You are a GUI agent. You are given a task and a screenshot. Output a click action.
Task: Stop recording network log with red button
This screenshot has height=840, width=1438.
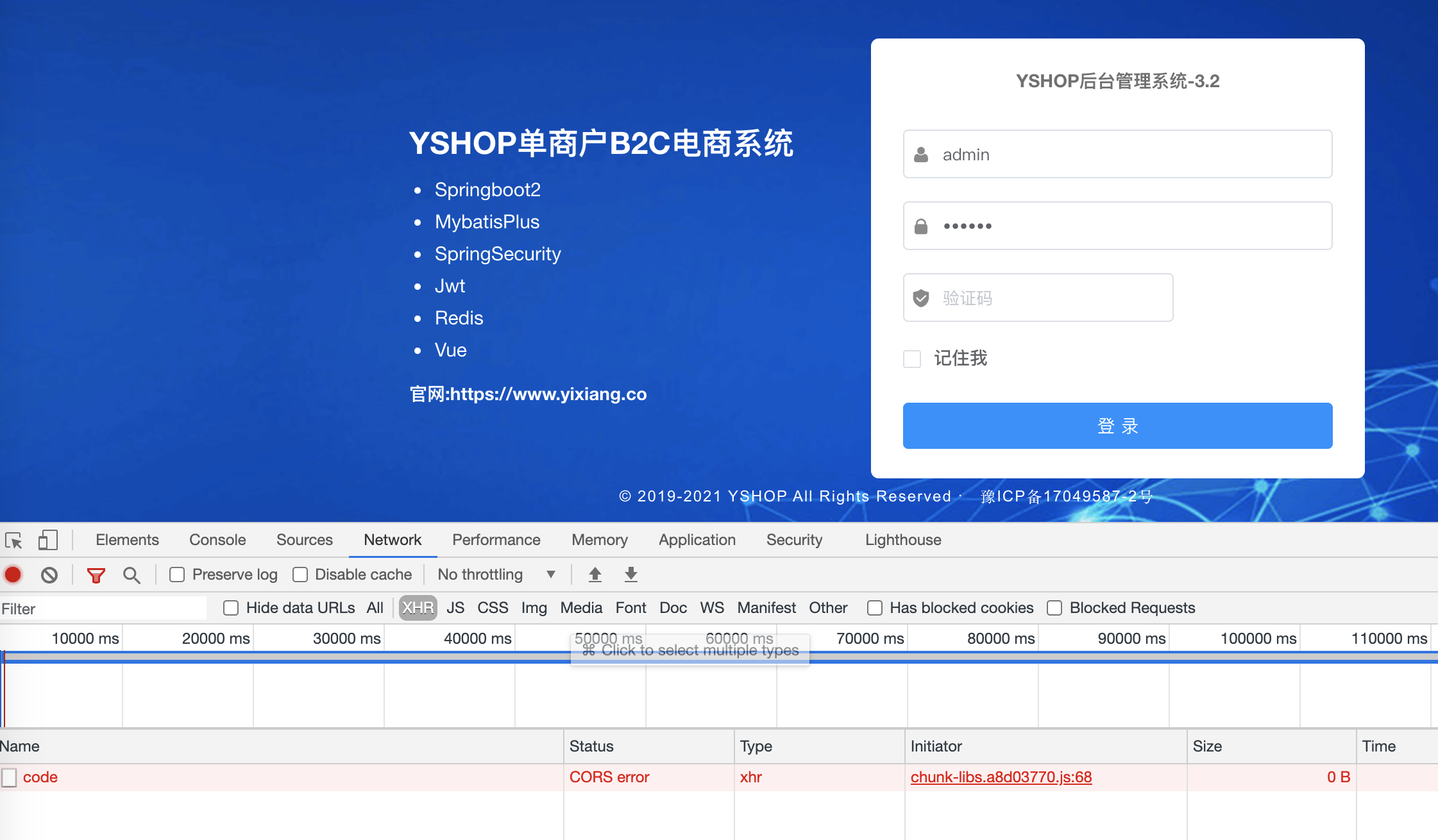point(13,575)
